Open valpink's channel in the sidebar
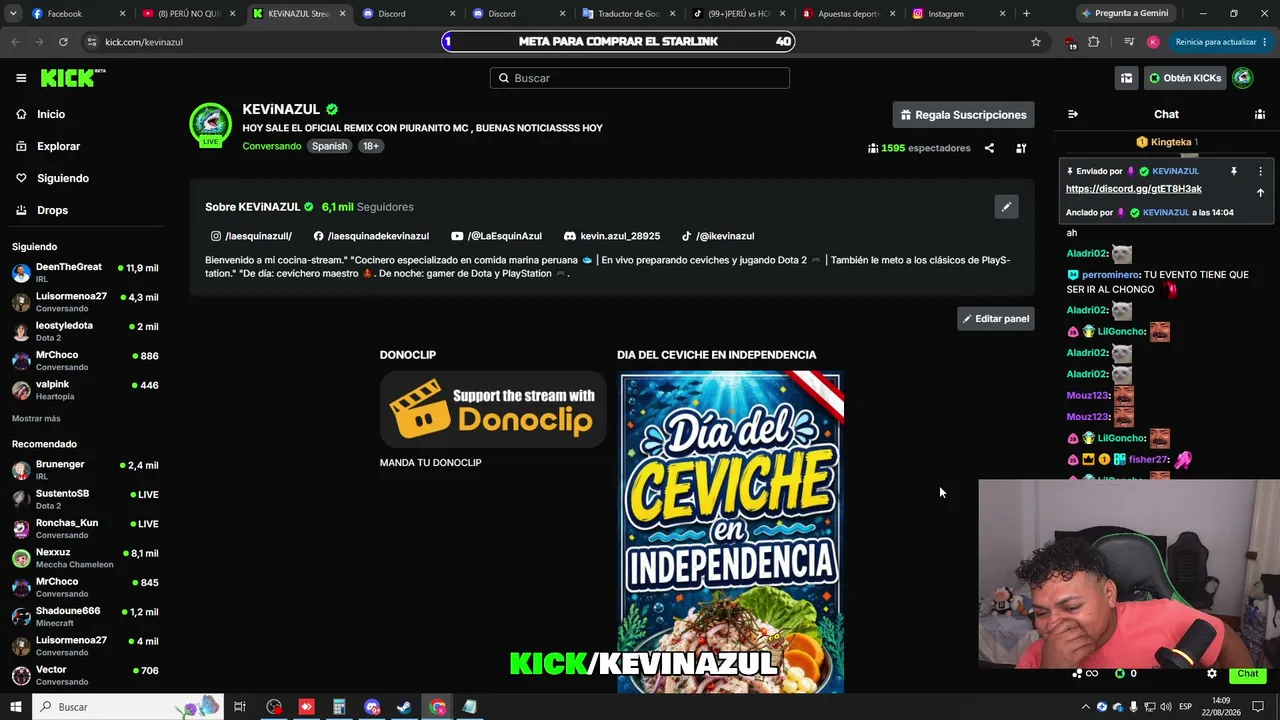Image resolution: width=1280 pixels, height=720 pixels. [85, 390]
